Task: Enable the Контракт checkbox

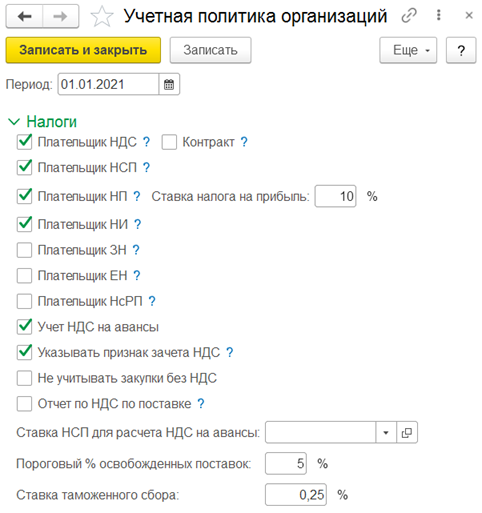Action: 169,142
